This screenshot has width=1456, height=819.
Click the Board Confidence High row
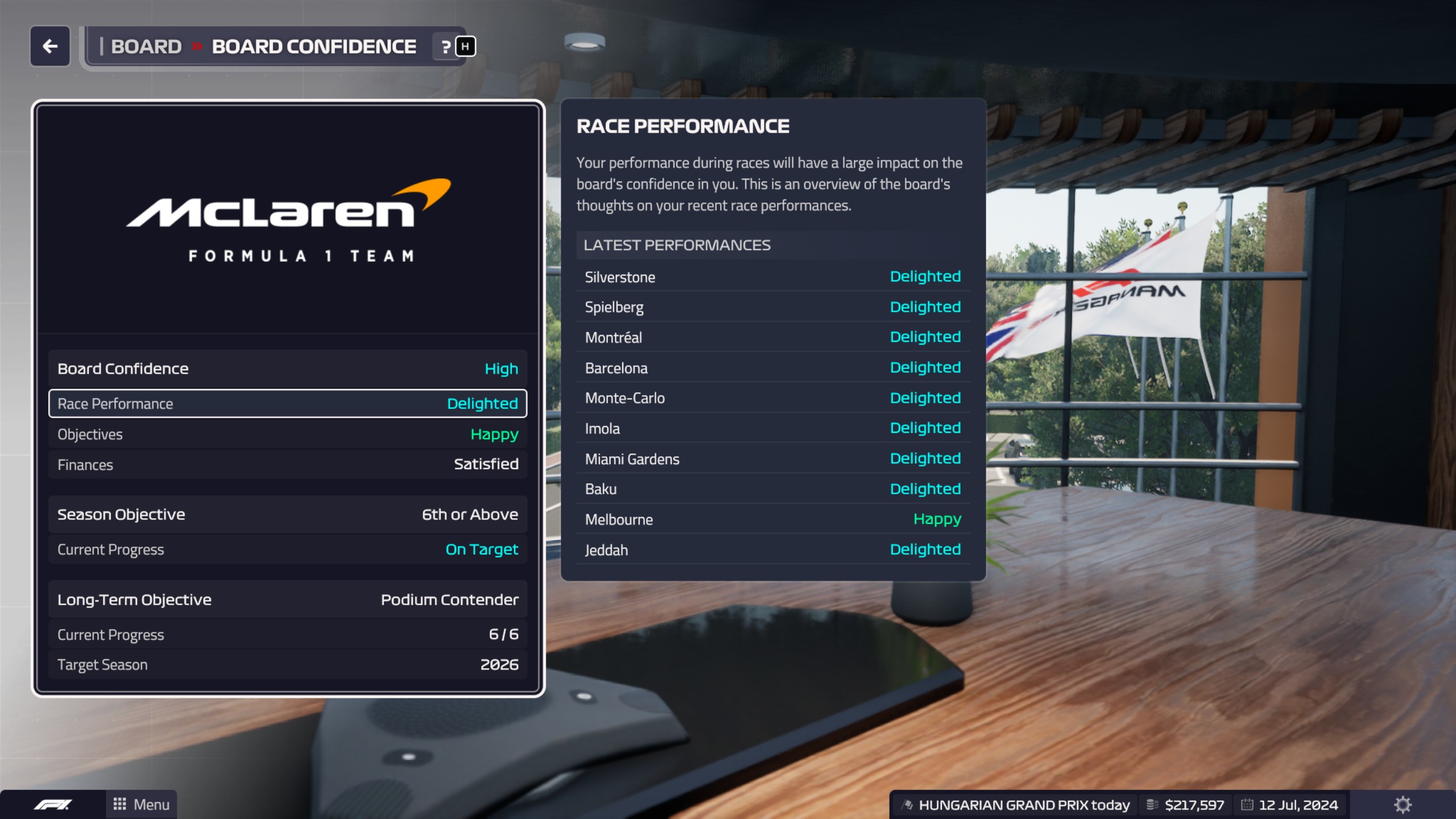click(288, 369)
